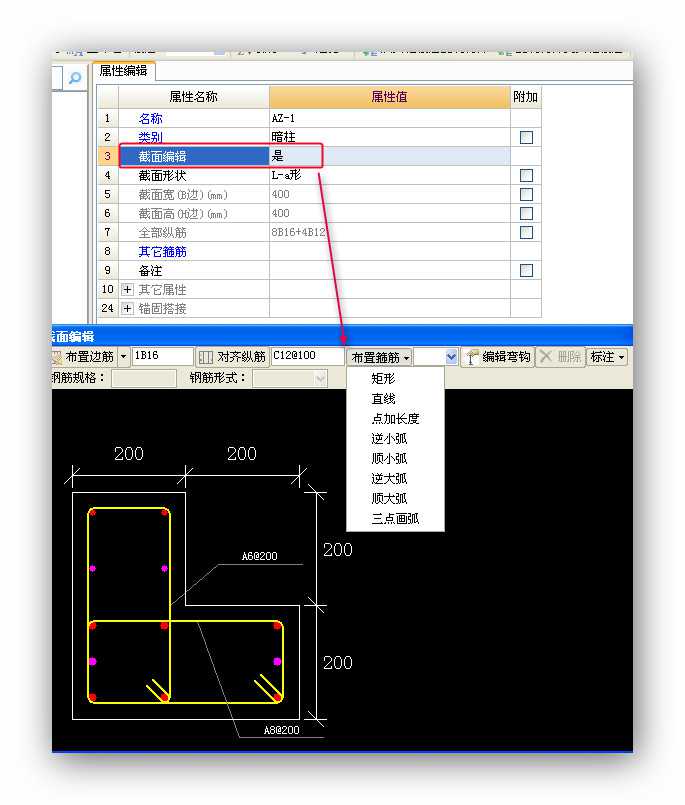Viewport: 685px width, 805px height.
Task: Toggle the 类别 row checkbox
Action: (x=526, y=137)
